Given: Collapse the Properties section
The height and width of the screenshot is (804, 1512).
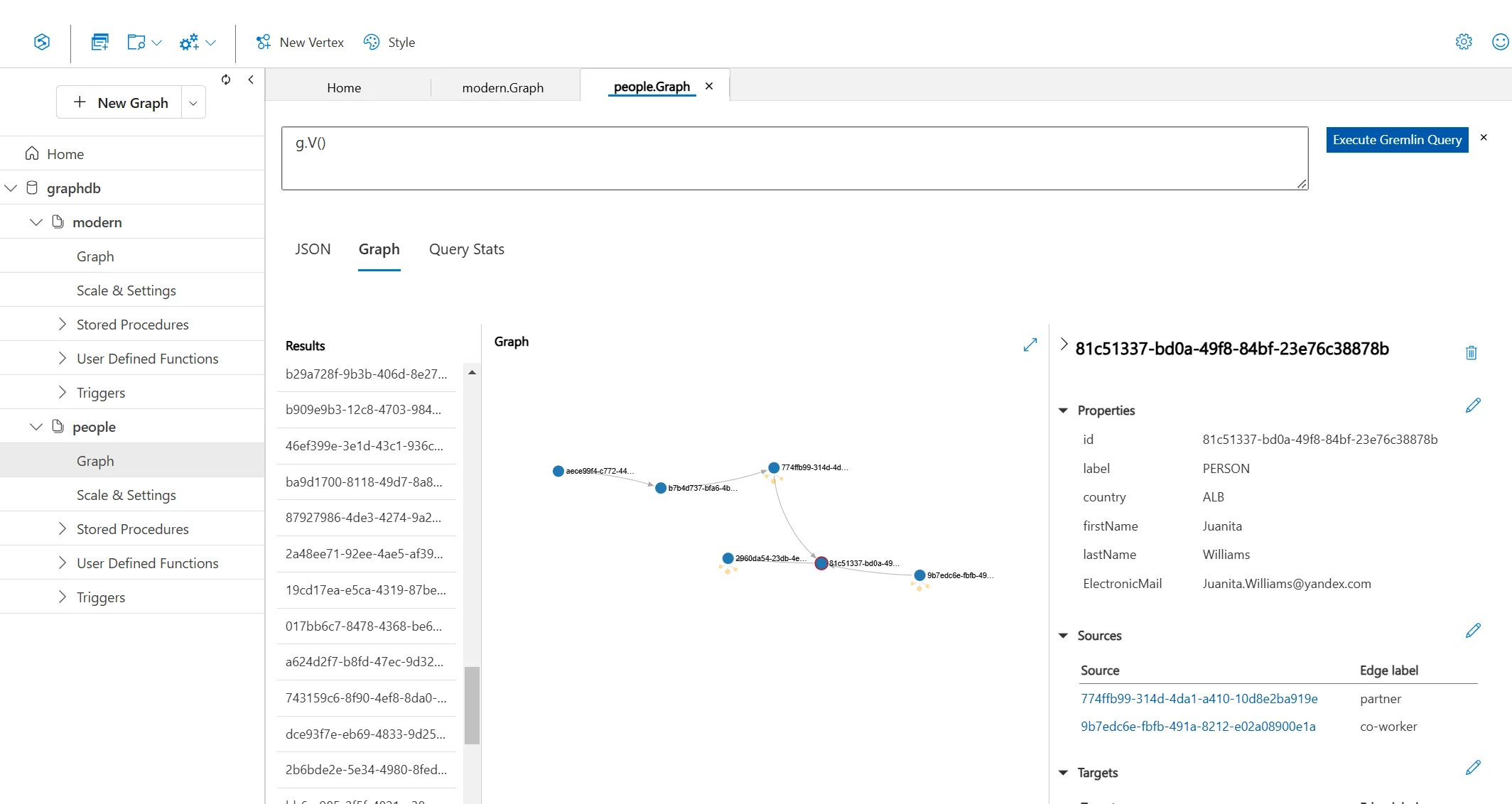Looking at the screenshot, I should click(x=1063, y=411).
